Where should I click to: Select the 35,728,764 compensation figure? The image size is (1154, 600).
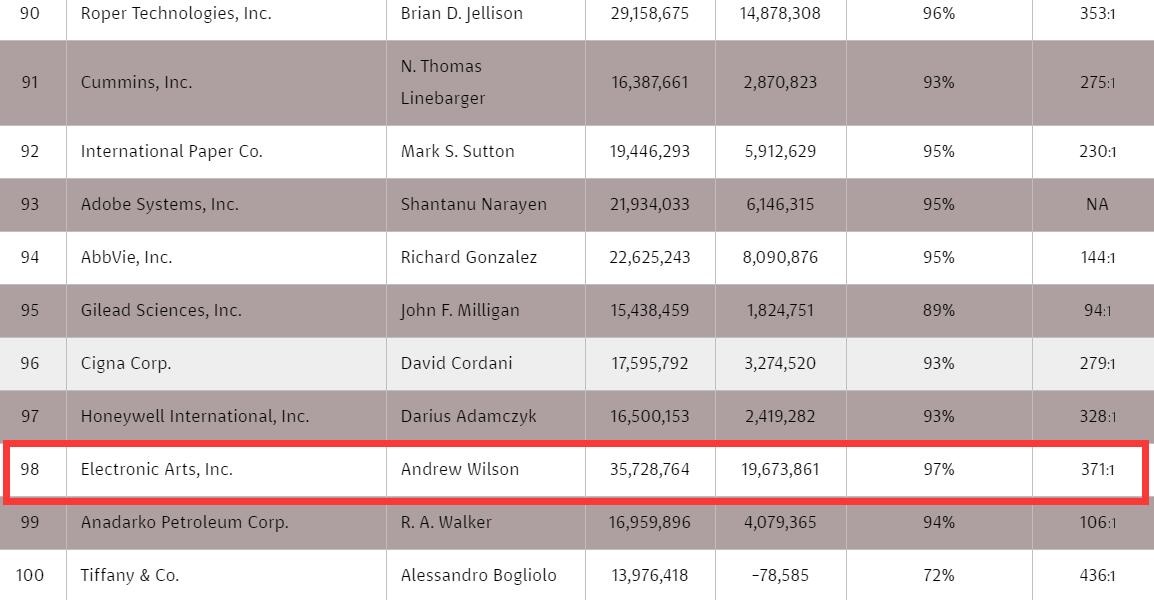(x=649, y=469)
